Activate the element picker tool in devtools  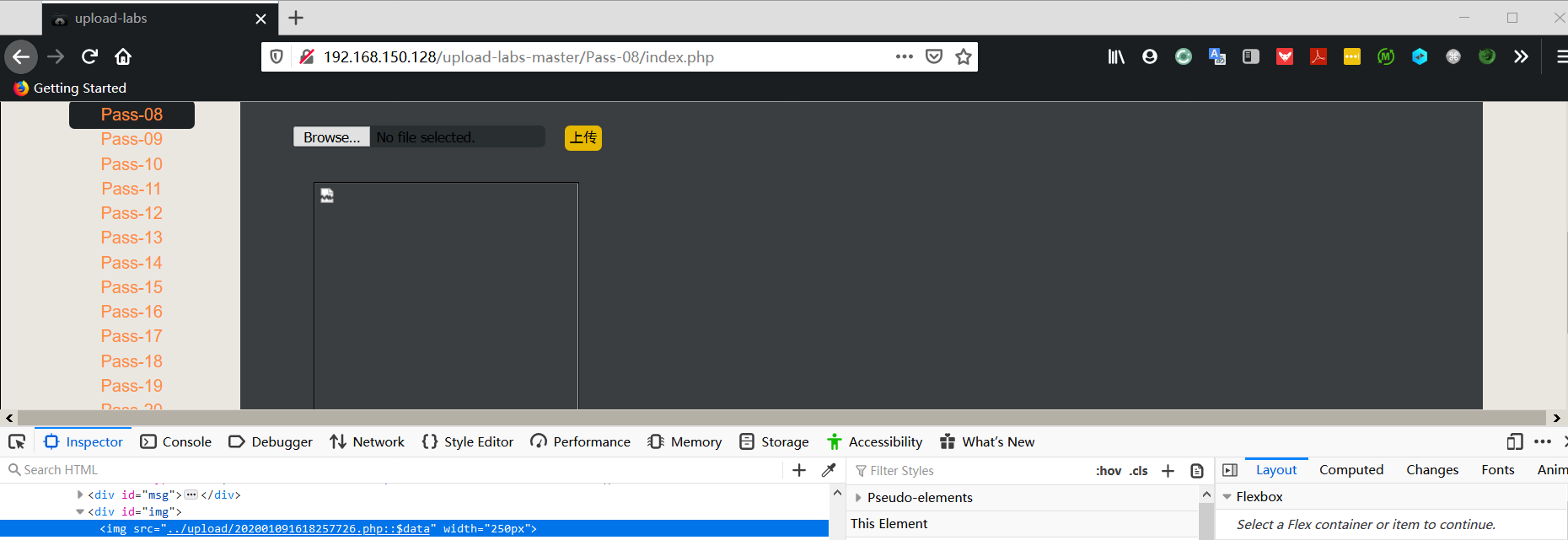(x=17, y=441)
